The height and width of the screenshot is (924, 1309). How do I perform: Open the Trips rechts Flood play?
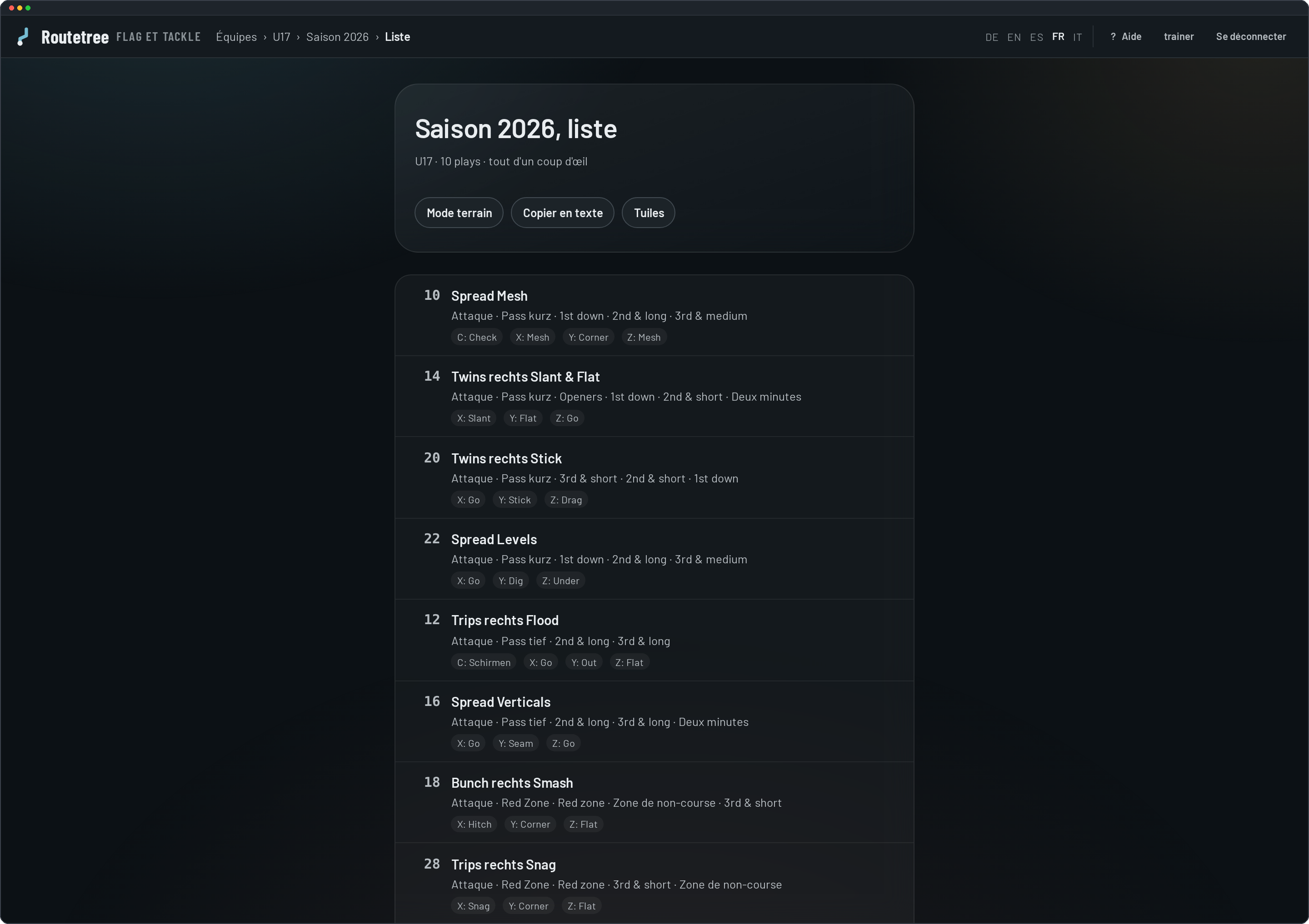coord(654,641)
